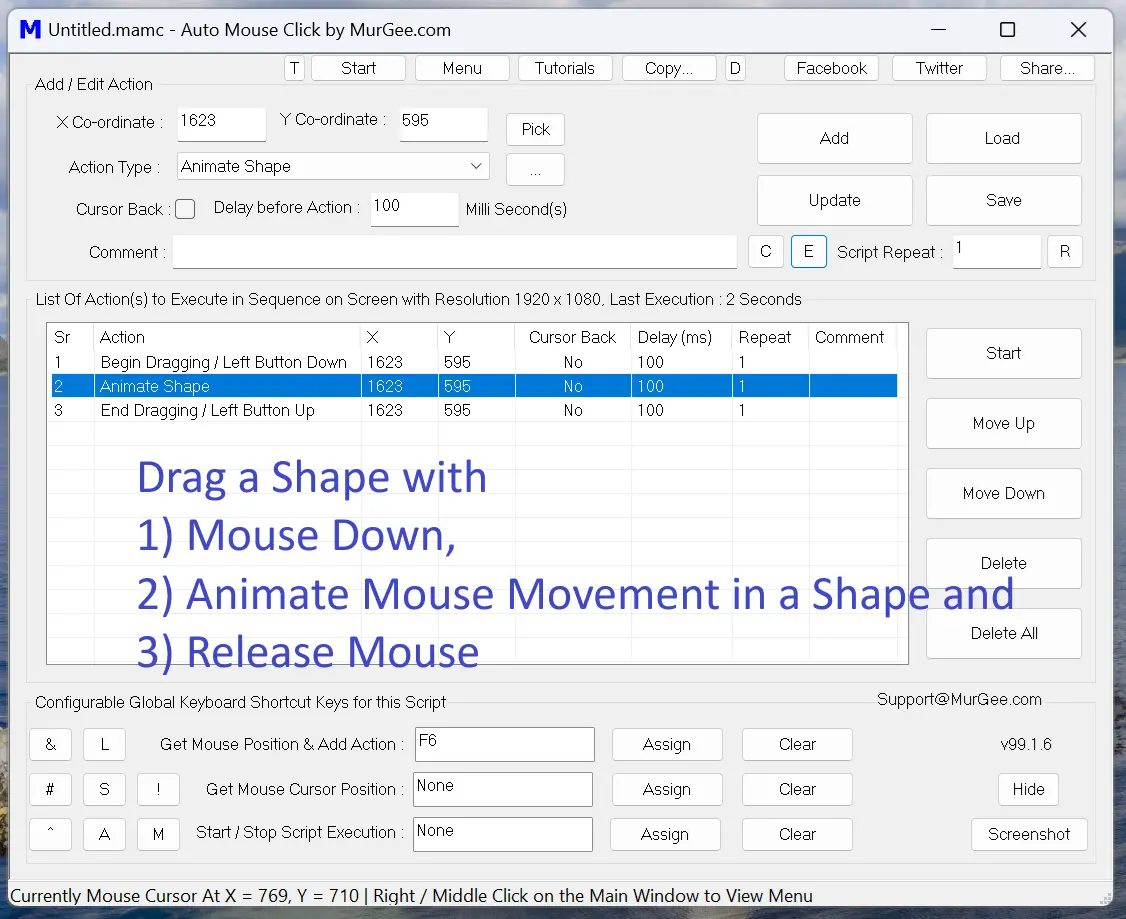1126x919 pixels.
Task: Click the ^ button in bottom left
Action: pos(50,834)
